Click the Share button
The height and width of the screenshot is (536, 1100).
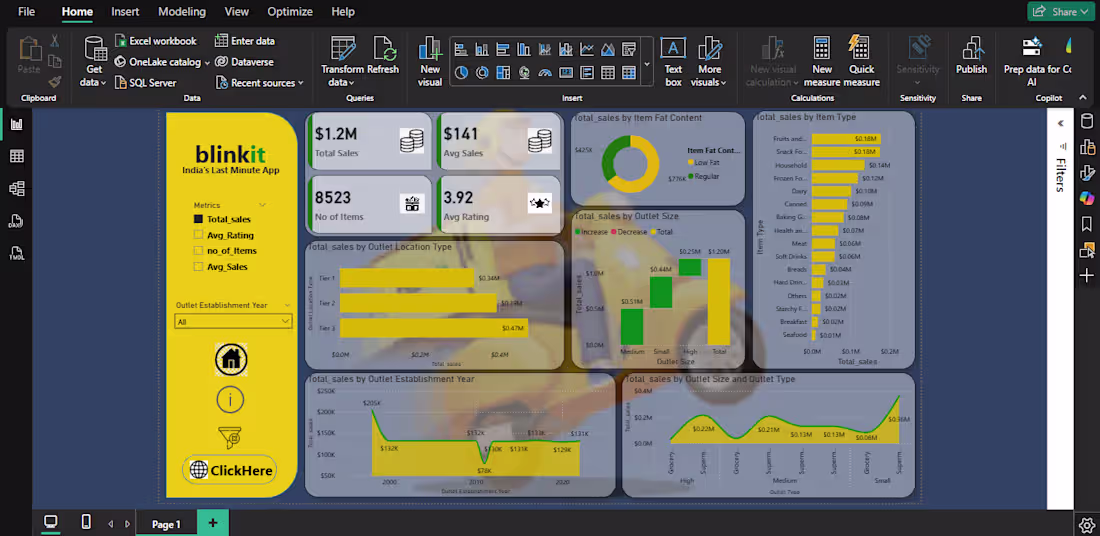click(1062, 11)
